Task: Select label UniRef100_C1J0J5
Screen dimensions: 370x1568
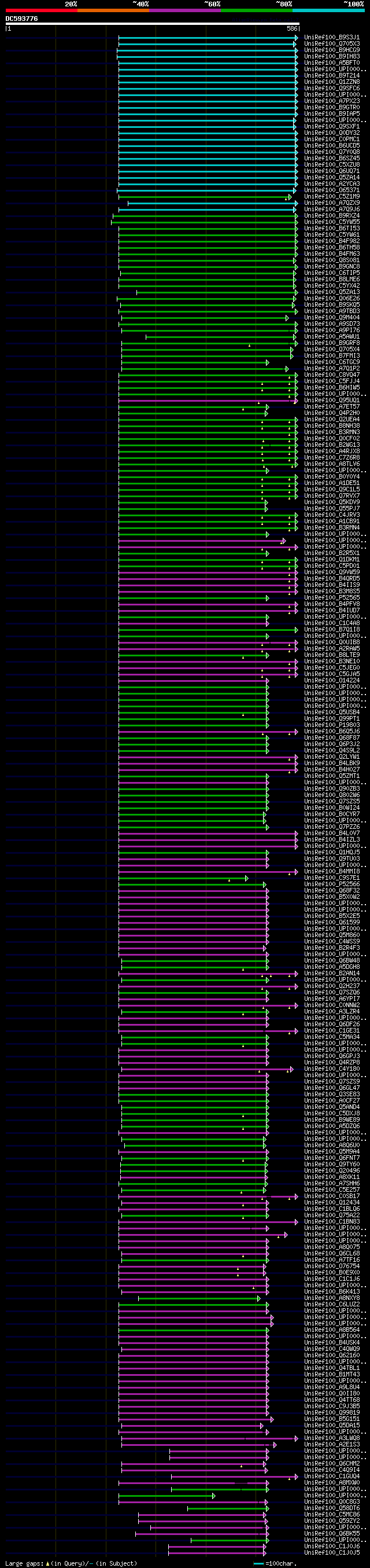Action: tap(332, 1552)
